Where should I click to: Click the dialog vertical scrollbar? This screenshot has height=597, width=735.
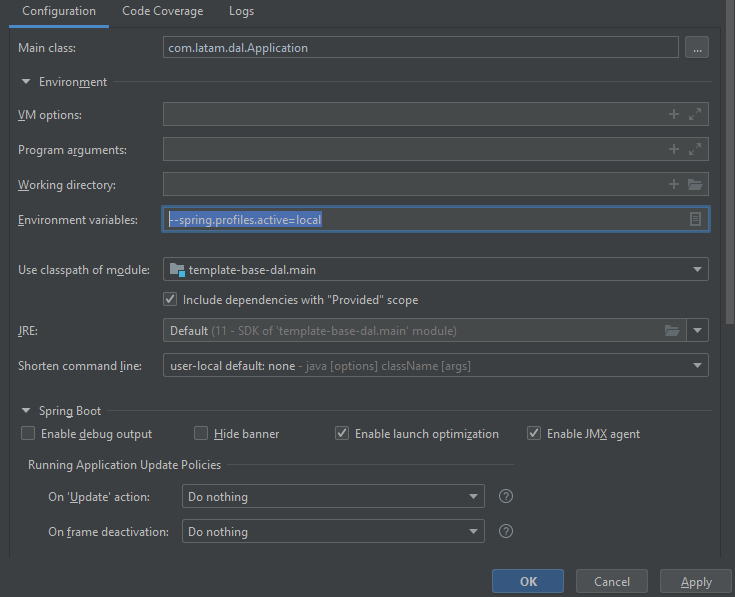point(730,162)
